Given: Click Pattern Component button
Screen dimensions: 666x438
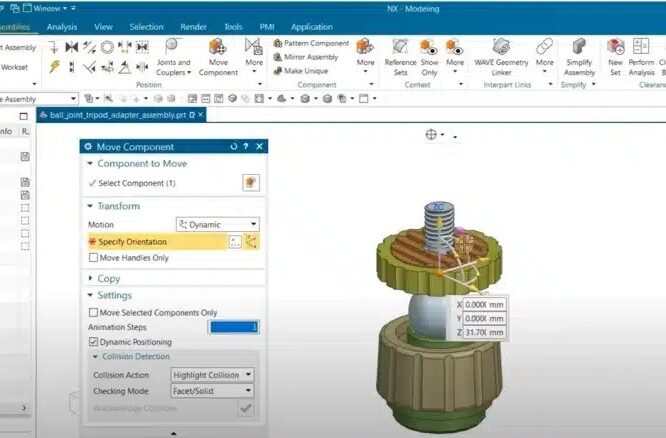Looking at the screenshot, I should tap(310, 43).
